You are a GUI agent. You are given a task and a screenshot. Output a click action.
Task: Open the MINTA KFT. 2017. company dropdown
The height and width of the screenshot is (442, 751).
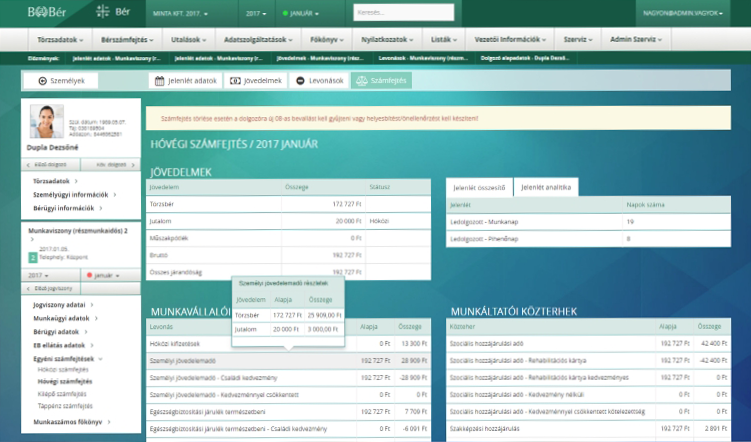click(x=181, y=13)
